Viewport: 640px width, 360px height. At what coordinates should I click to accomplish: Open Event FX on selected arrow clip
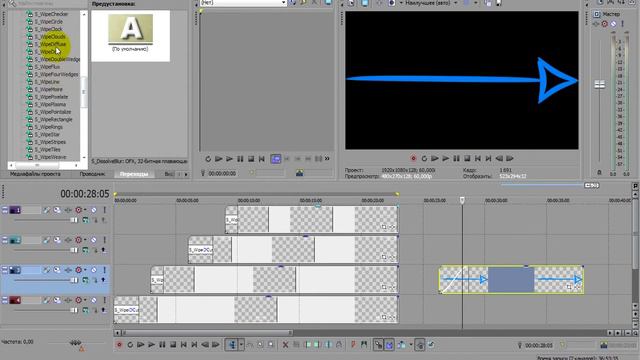click(x=577, y=287)
